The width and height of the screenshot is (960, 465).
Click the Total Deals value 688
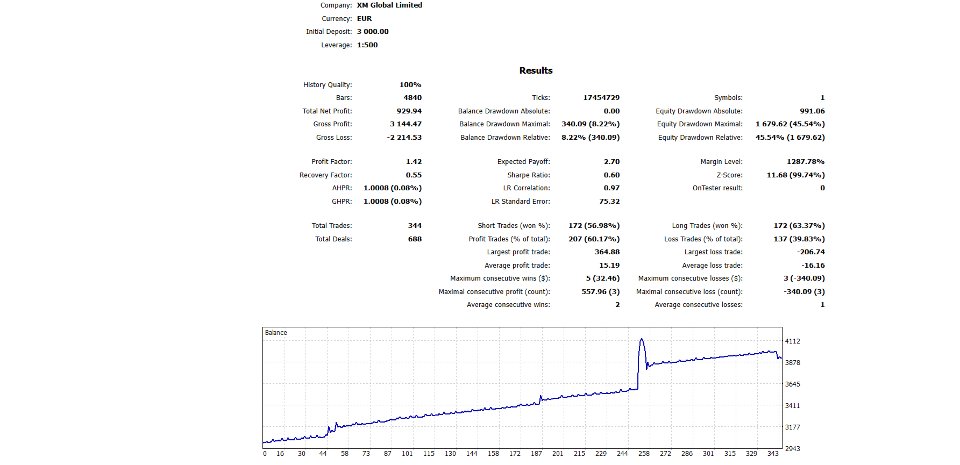(x=415, y=239)
